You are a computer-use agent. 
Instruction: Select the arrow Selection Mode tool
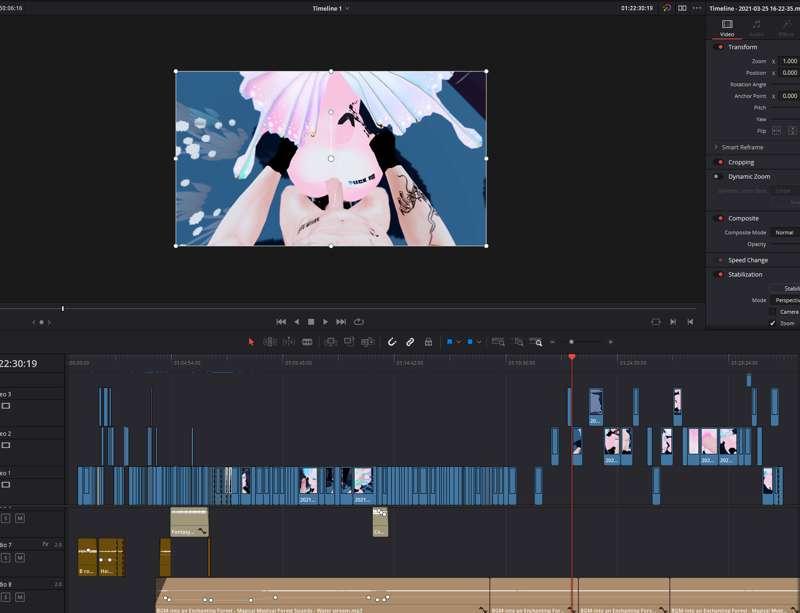[x=251, y=342]
